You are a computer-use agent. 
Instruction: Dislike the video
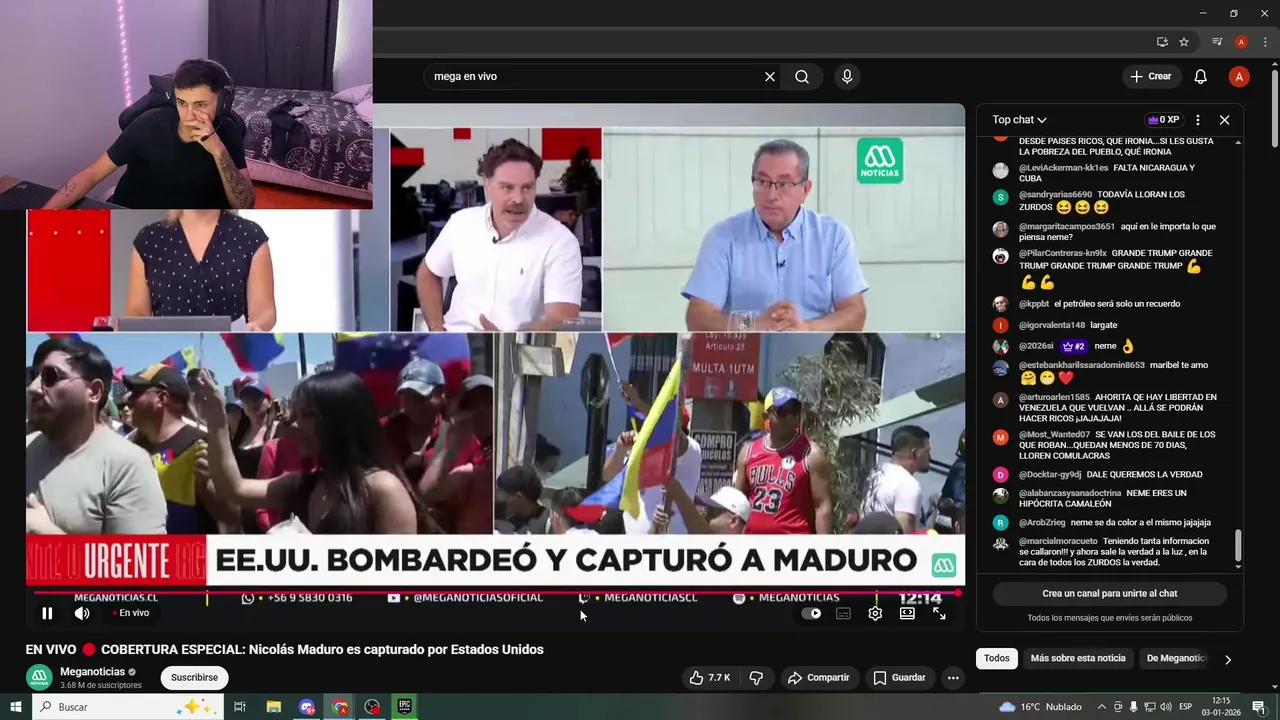pos(757,678)
